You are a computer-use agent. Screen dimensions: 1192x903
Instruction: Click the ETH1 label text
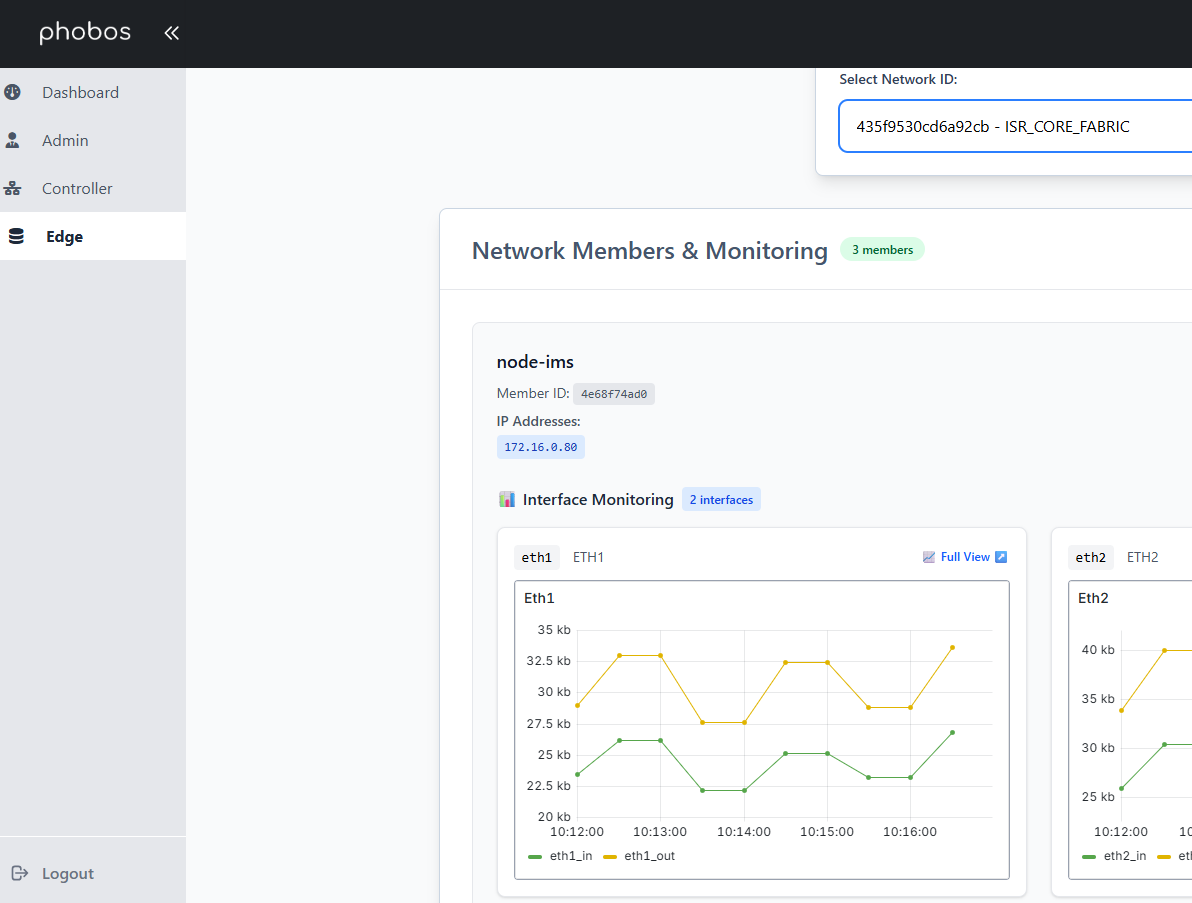click(588, 557)
